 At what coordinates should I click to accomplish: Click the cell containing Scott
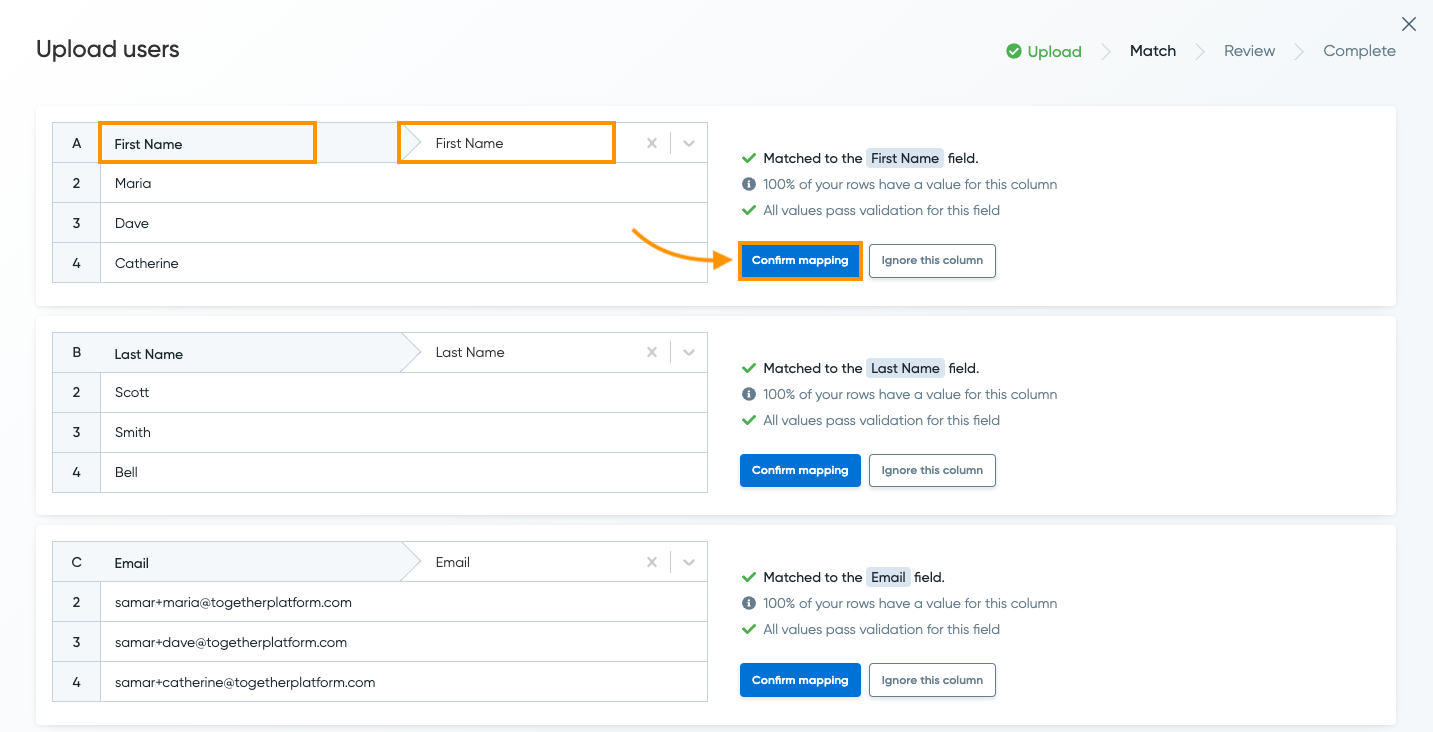(404, 392)
